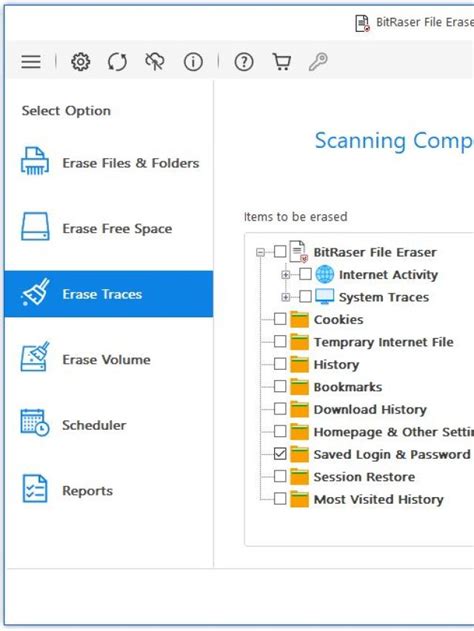
Task: Open the info (i) icon
Action: point(193,62)
